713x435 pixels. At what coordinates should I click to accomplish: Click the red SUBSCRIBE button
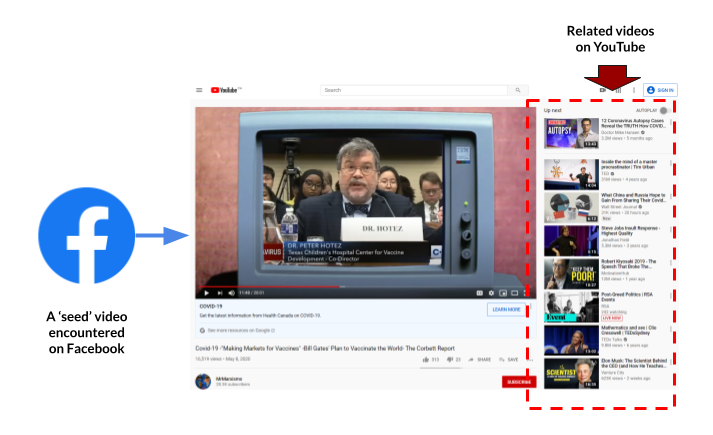point(519,382)
